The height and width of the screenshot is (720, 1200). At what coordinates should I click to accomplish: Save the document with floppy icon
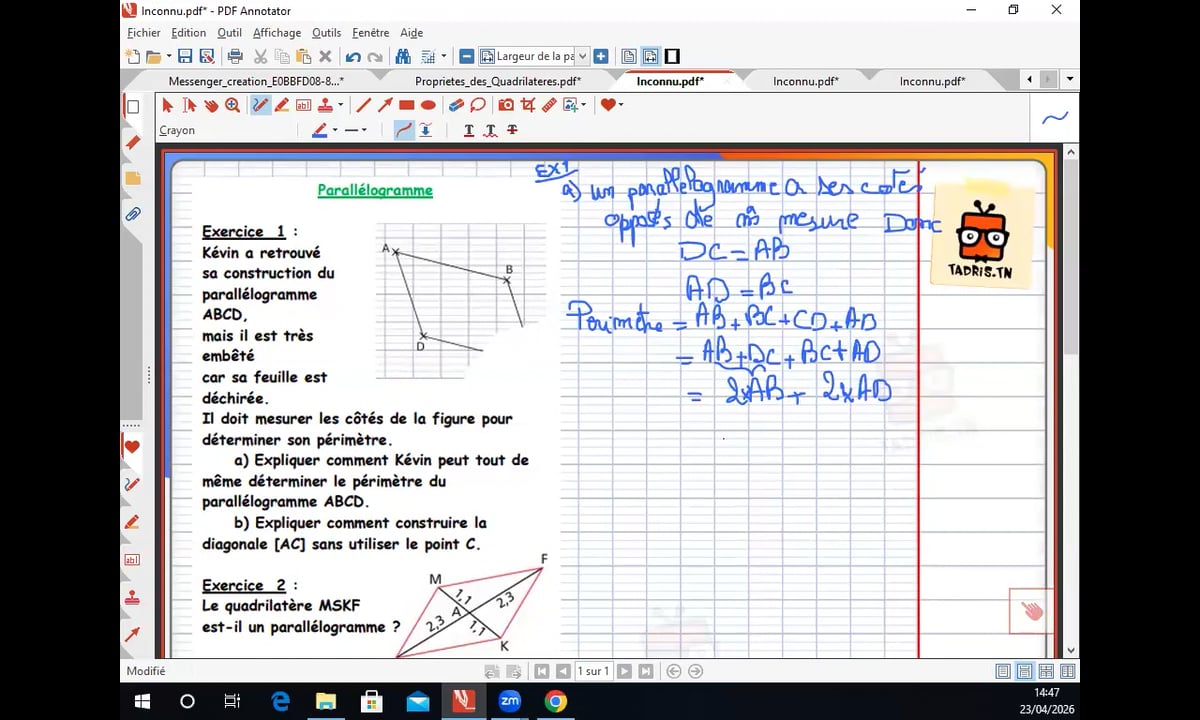pyautogui.click(x=185, y=57)
